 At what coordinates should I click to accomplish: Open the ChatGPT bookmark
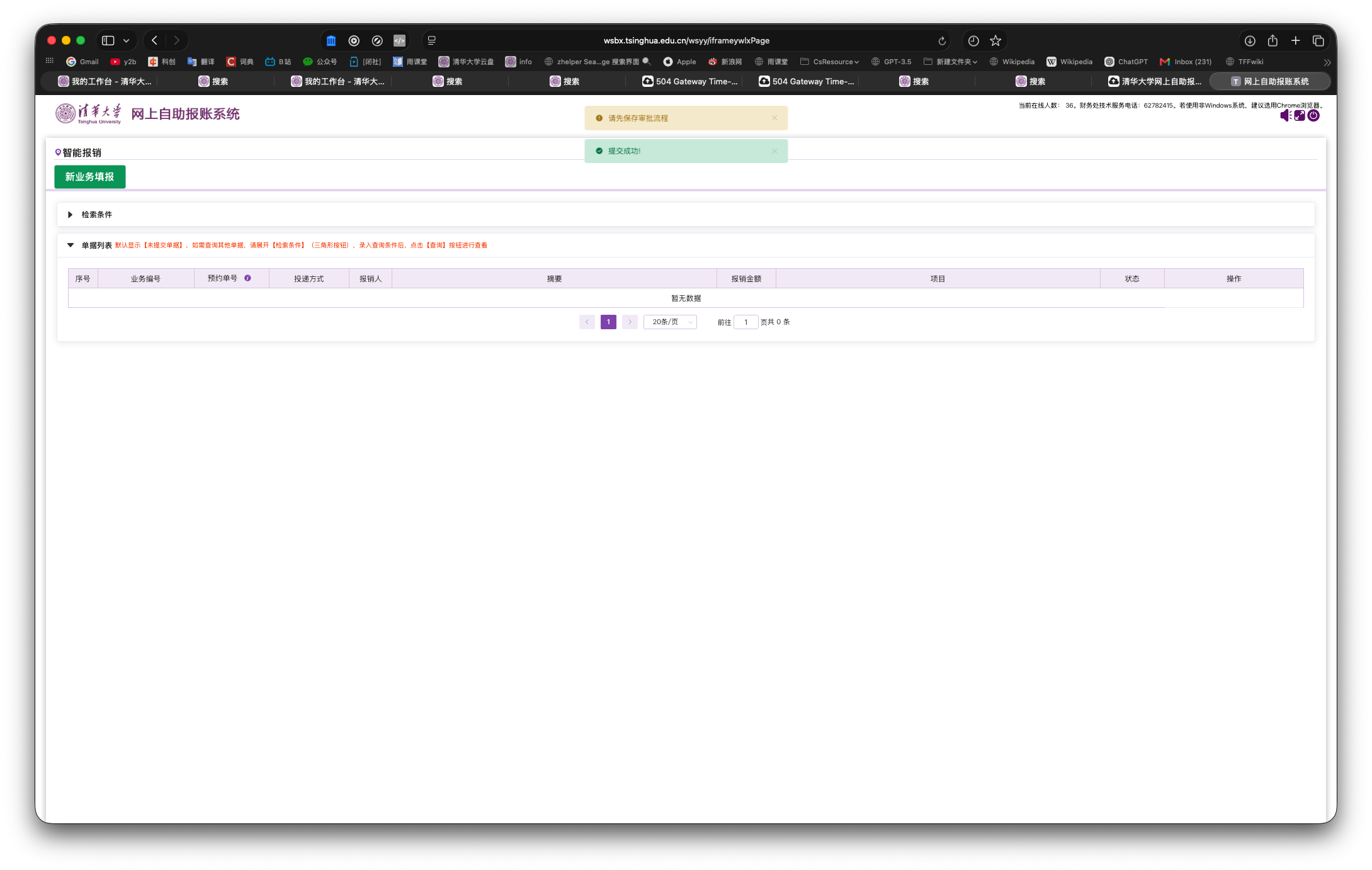(1126, 62)
